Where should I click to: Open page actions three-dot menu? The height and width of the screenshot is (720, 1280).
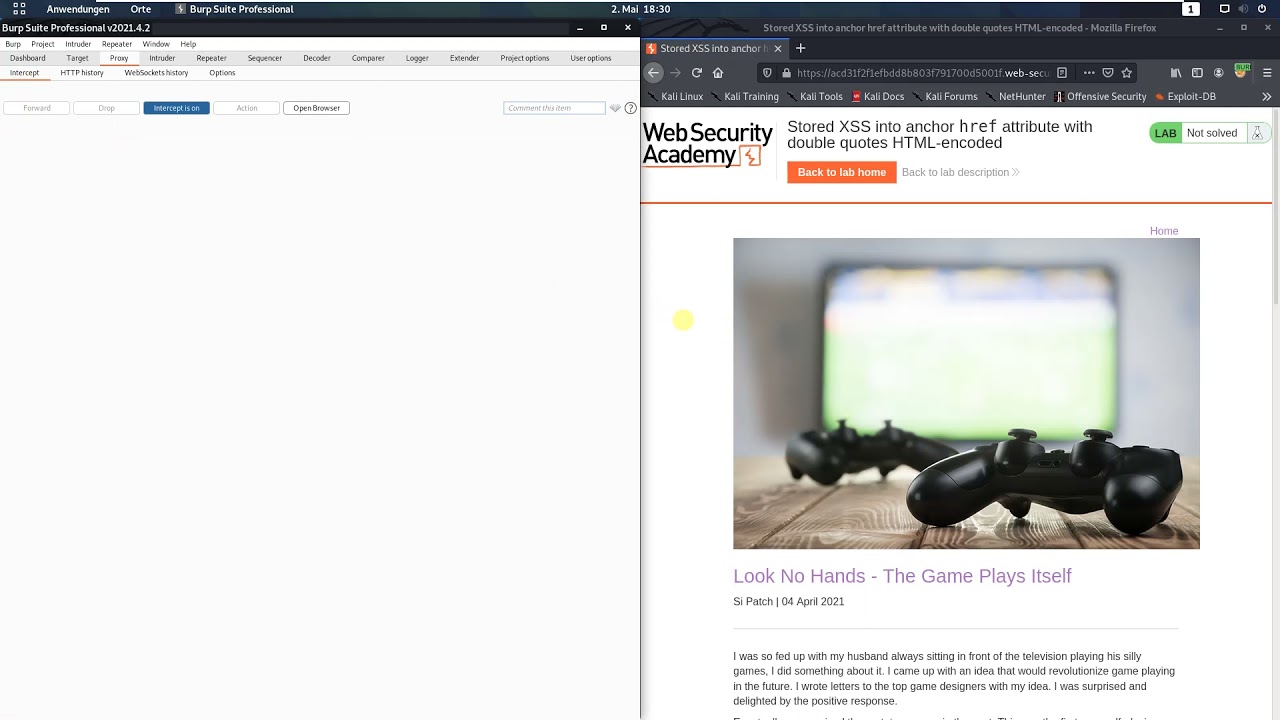pos(1089,72)
